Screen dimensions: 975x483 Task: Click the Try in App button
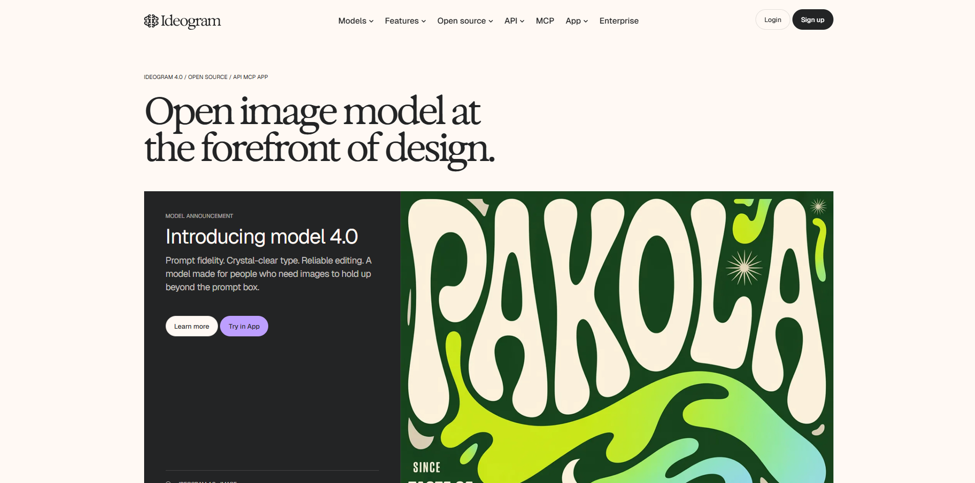[244, 326]
